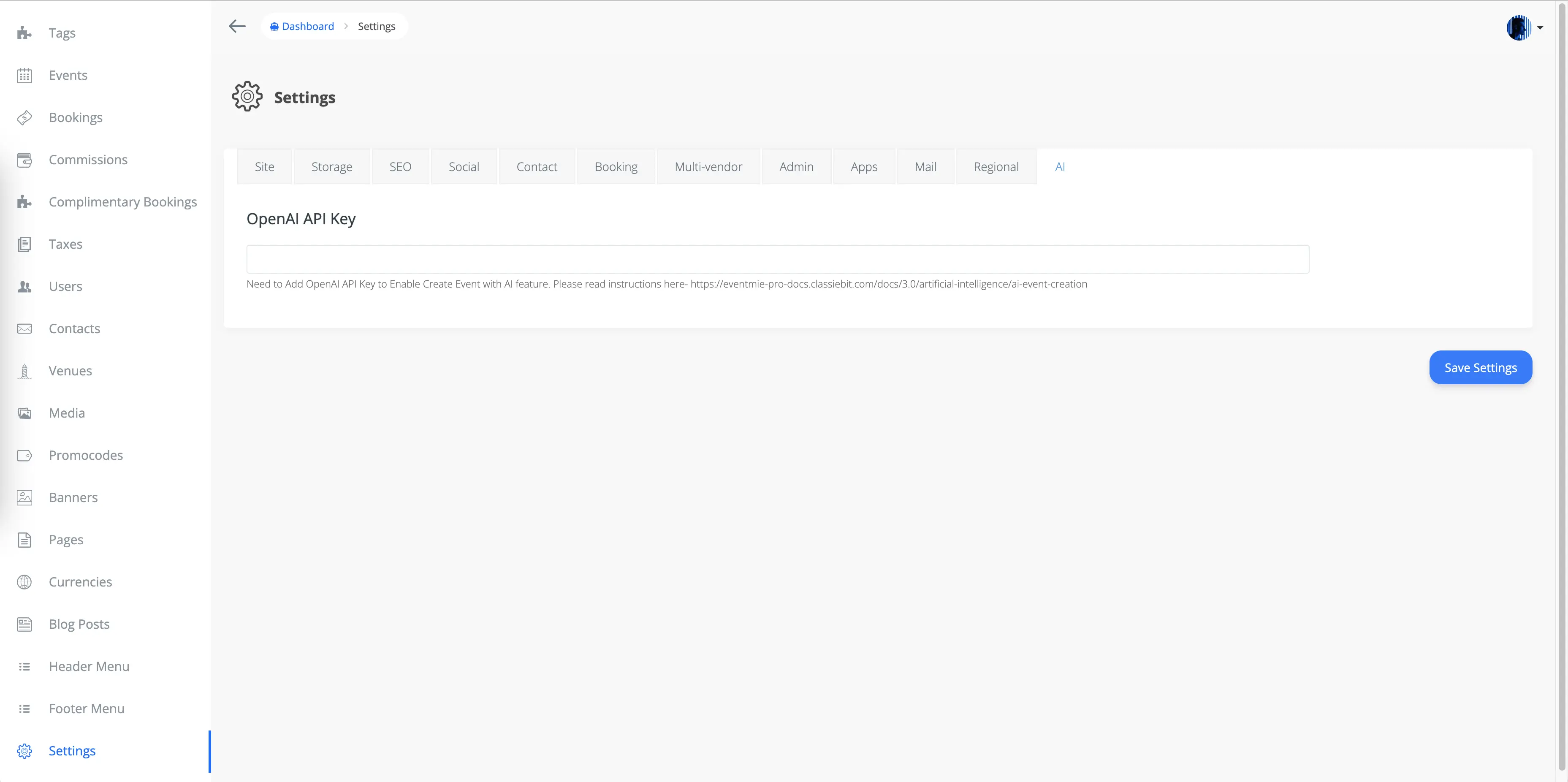
Task: Click the Header Menu list icon
Action: pos(24,666)
